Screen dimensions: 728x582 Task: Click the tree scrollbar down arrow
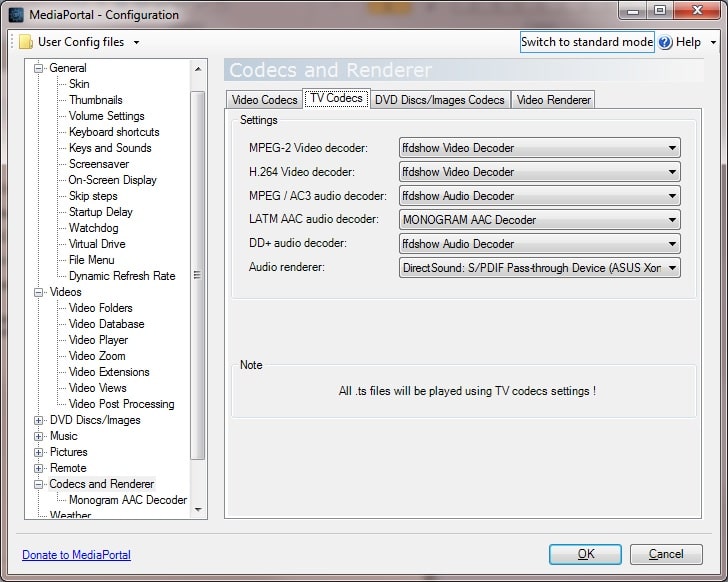198,510
